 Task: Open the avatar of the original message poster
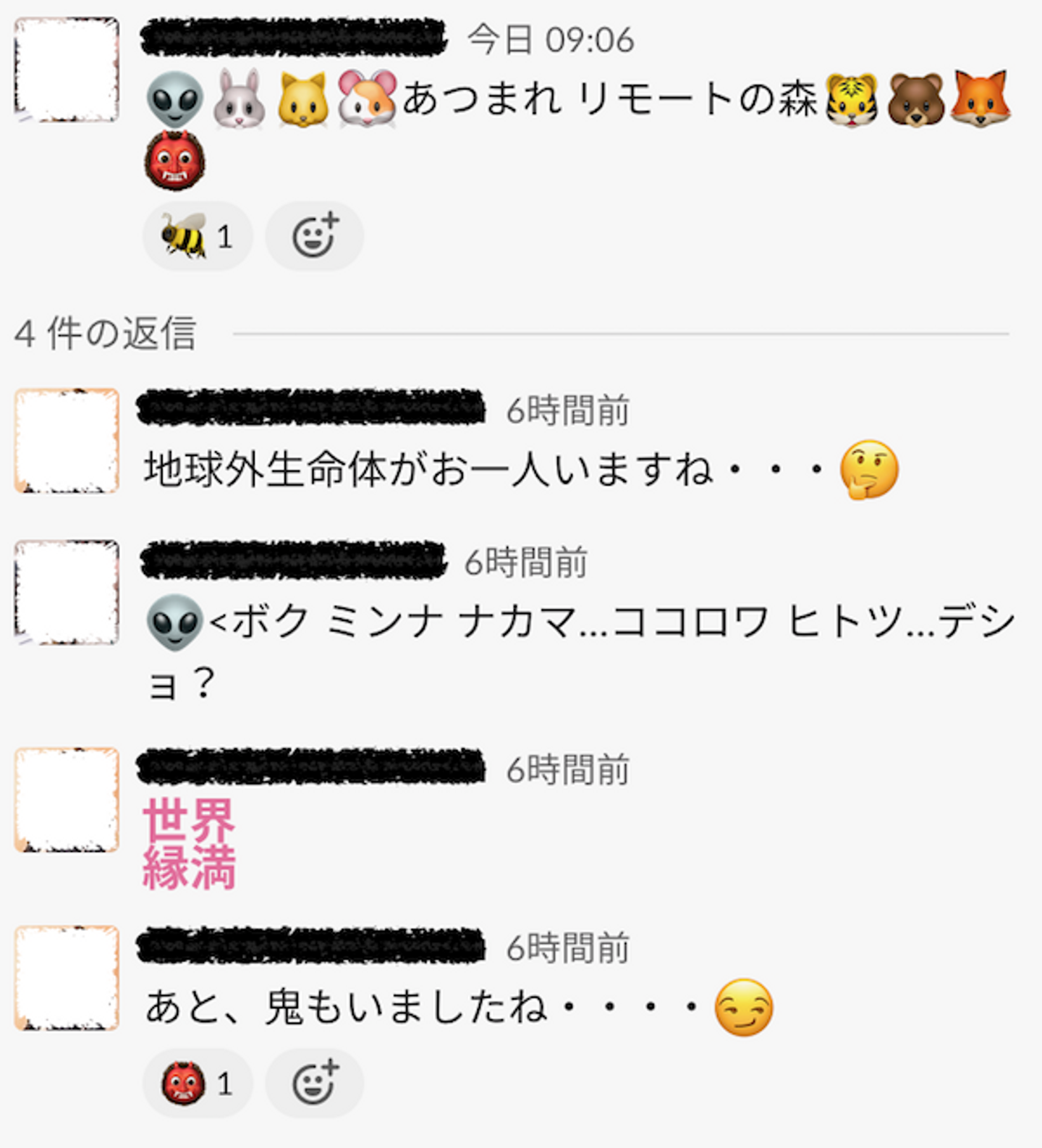[67, 69]
